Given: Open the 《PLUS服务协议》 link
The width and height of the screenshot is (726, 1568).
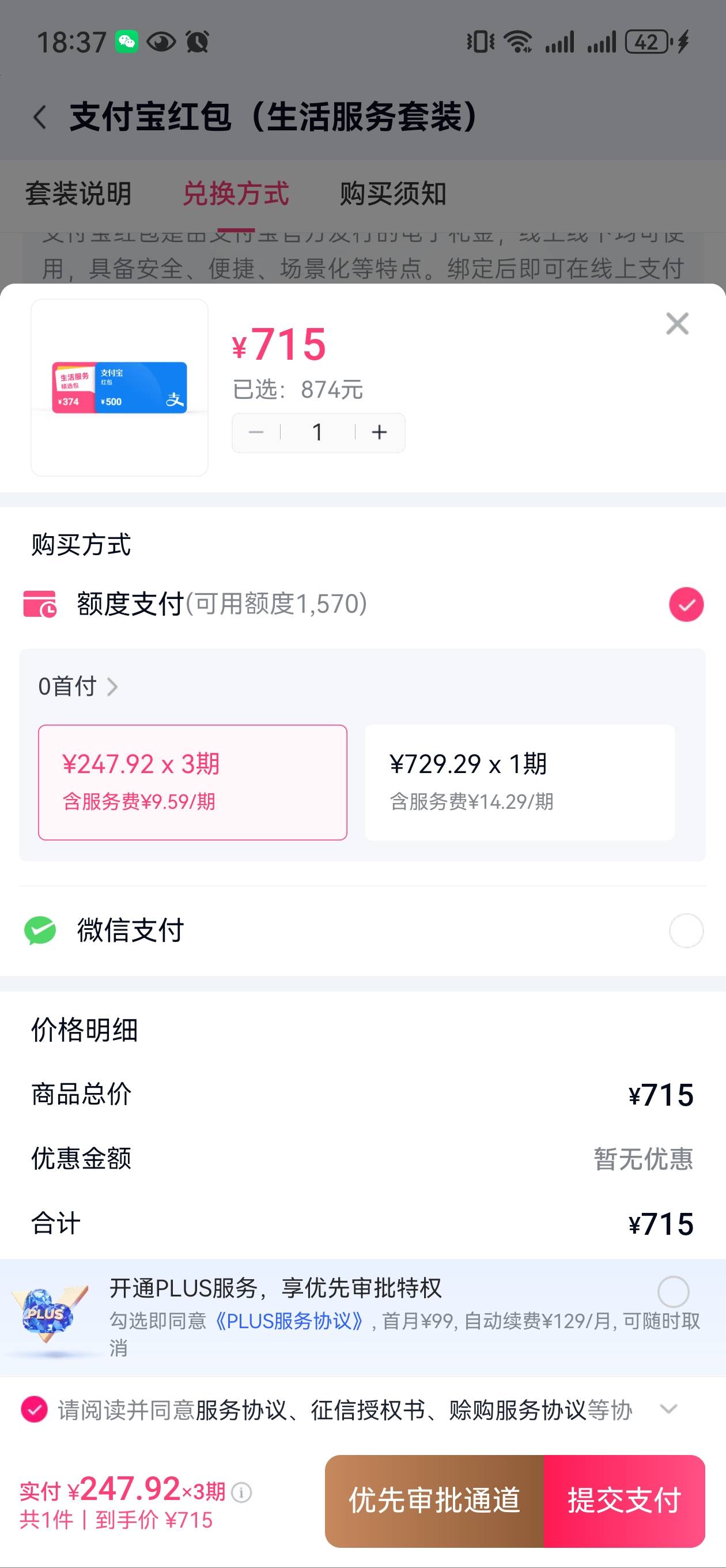Looking at the screenshot, I should [x=290, y=1321].
